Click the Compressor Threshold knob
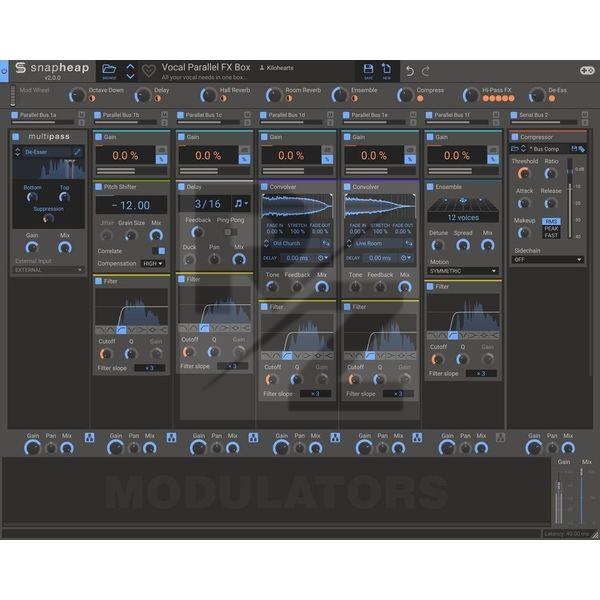The image size is (600, 600). (x=523, y=173)
